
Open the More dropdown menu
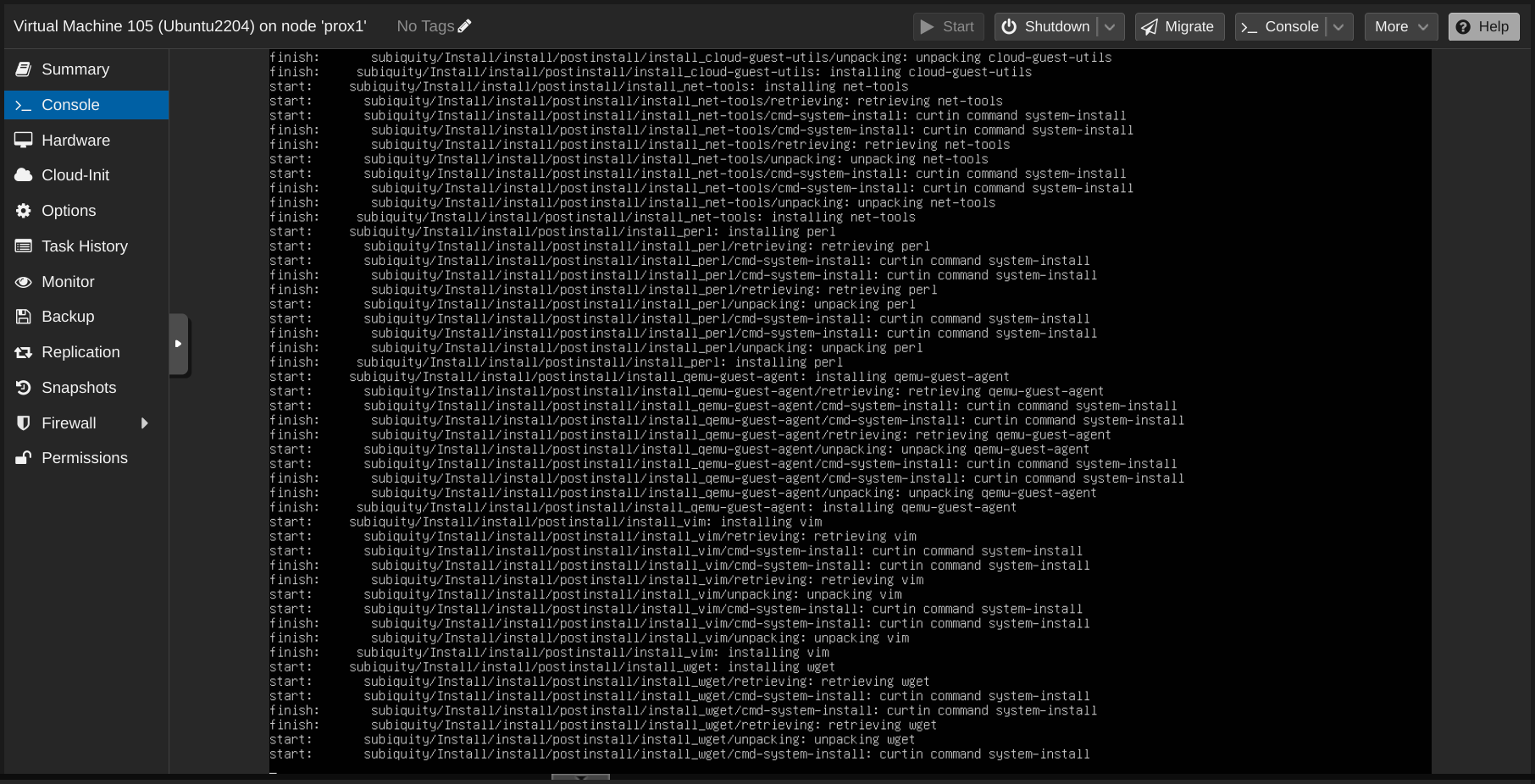pyautogui.click(x=1401, y=27)
